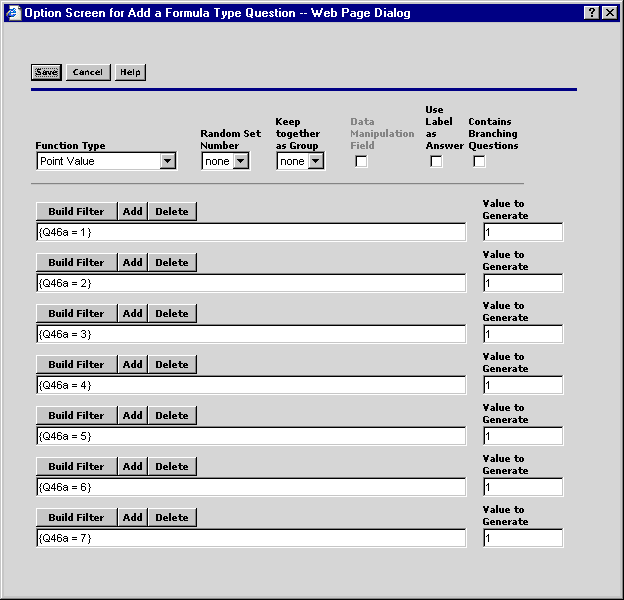Open the Random Set Number dropdown

[240, 161]
